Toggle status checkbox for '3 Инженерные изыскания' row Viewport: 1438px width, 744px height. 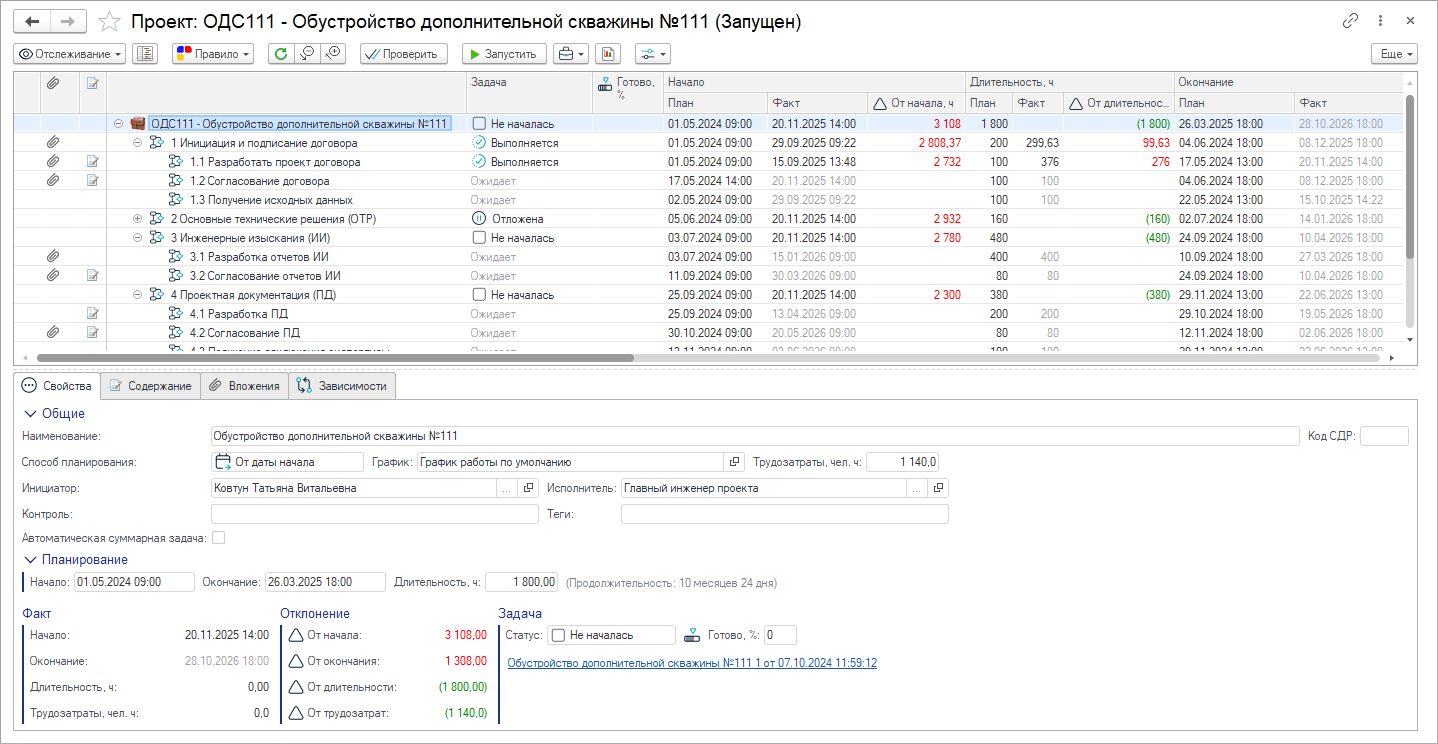(x=479, y=238)
